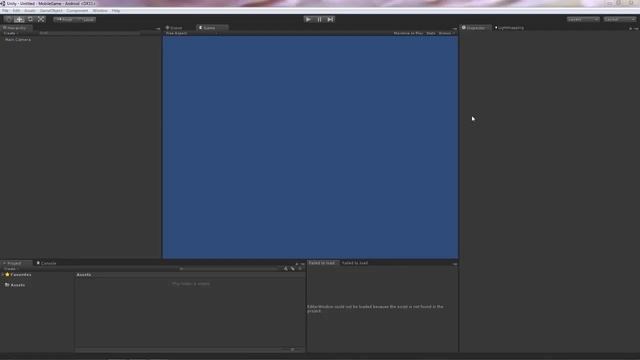Toggle the Project panel lock icon
640x360 pixels.
297,264
